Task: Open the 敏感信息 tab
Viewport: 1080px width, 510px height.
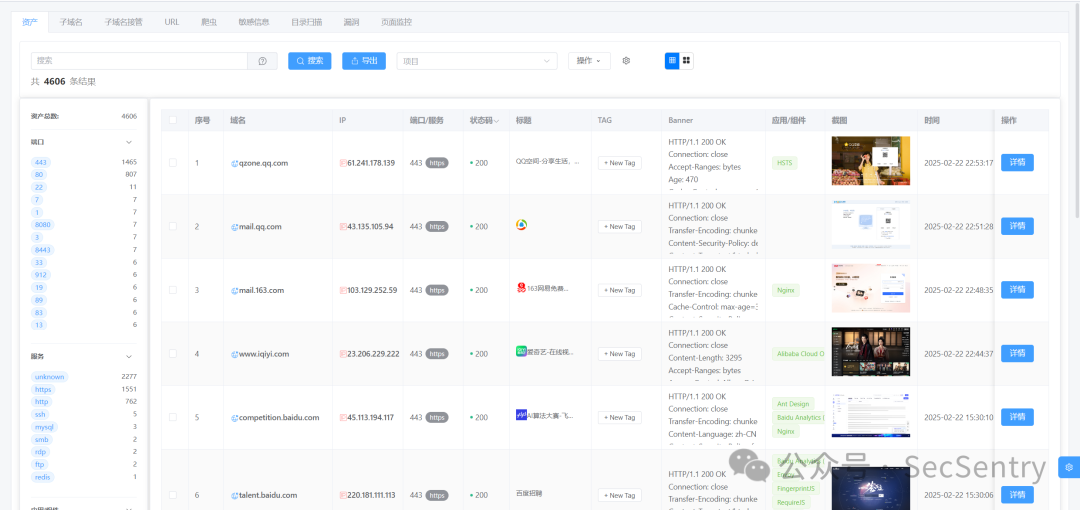Action: pyautogui.click(x=253, y=22)
